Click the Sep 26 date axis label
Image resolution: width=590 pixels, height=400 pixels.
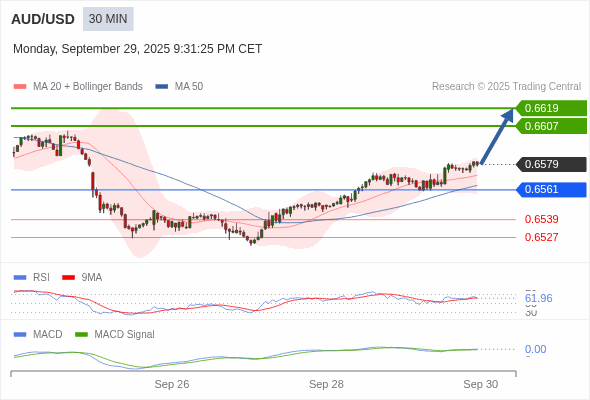coord(172,384)
